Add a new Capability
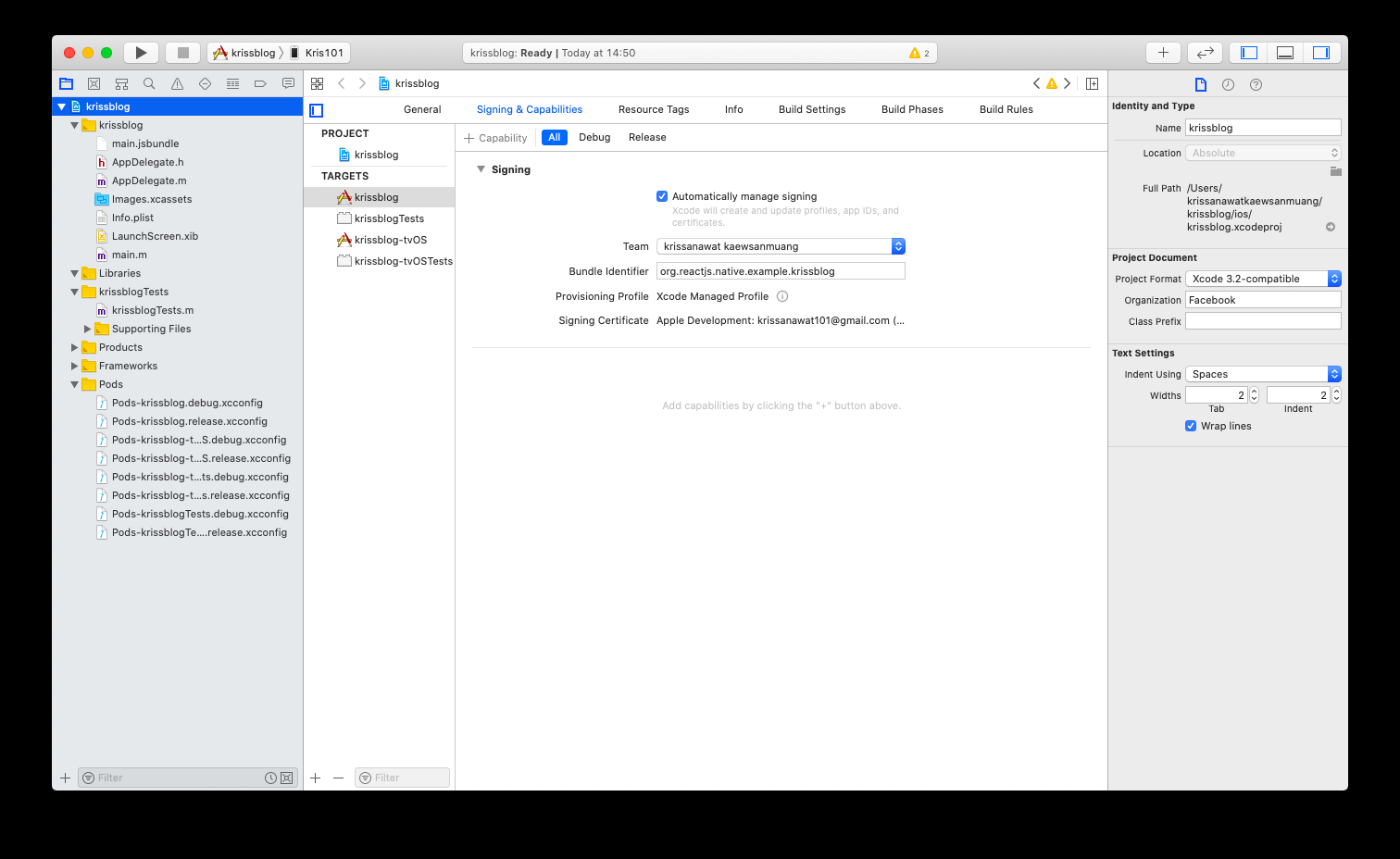The width and height of the screenshot is (1400, 859). pyautogui.click(x=495, y=138)
